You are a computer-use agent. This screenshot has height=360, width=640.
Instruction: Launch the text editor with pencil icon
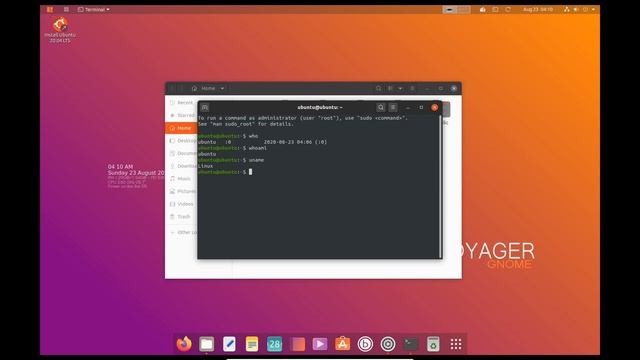click(x=229, y=344)
